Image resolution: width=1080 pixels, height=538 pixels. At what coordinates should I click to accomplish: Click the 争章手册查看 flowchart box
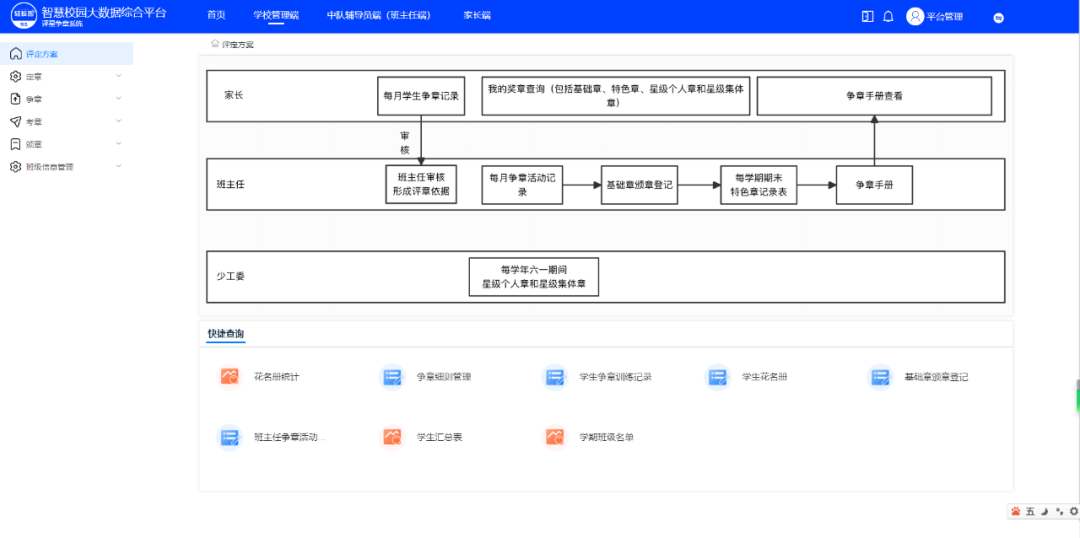874,96
